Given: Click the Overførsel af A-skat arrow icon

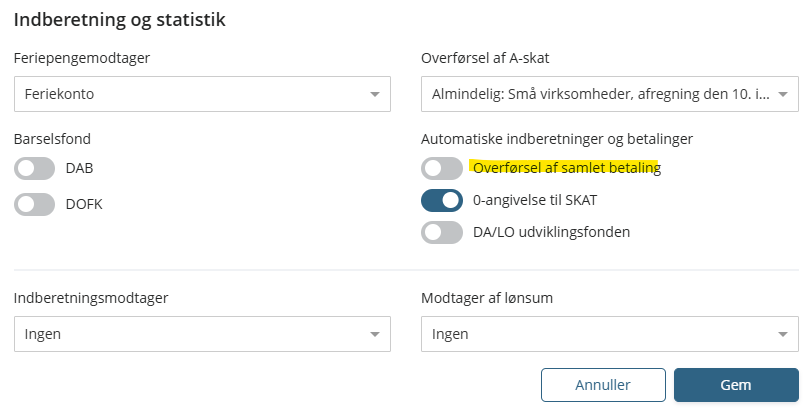Looking at the screenshot, I should [783, 95].
